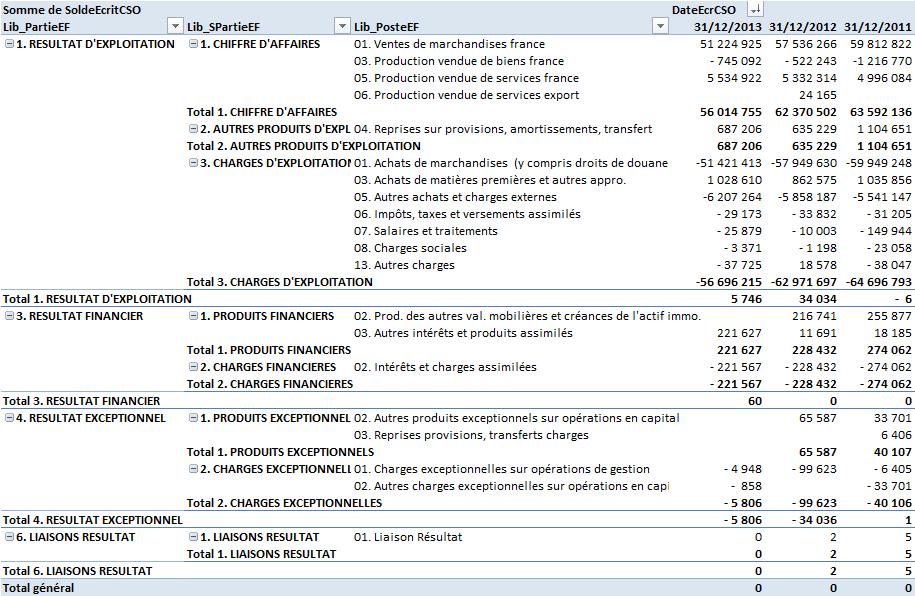Viewport: 915px width, 596px height.
Task: Collapse the 2. AUTRES PRODUITS D'EXPL subgroup
Action: [193, 128]
